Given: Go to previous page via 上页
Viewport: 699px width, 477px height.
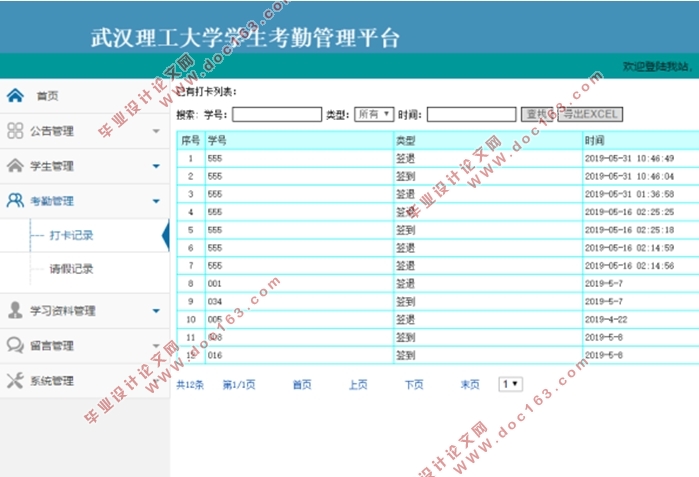Looking at the screenshot, I should point(358,385).
